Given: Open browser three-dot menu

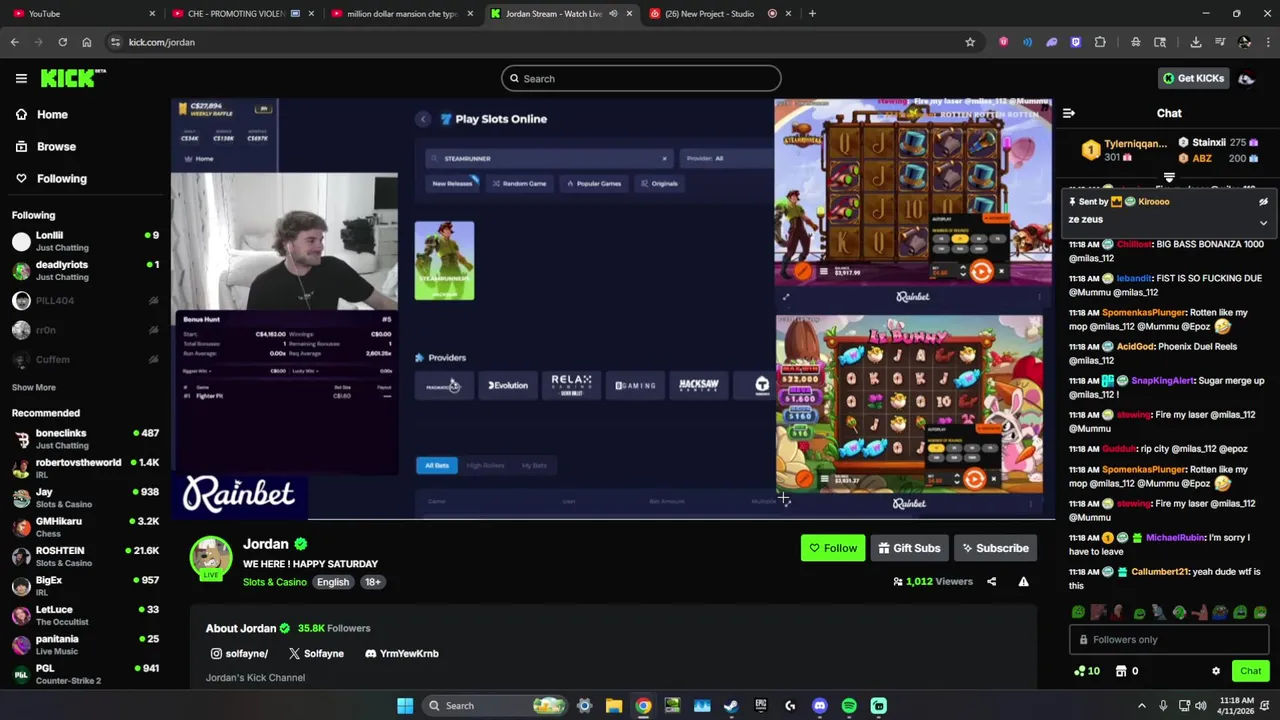Looking at the screenshot, I should click(x=1268, y=42).
